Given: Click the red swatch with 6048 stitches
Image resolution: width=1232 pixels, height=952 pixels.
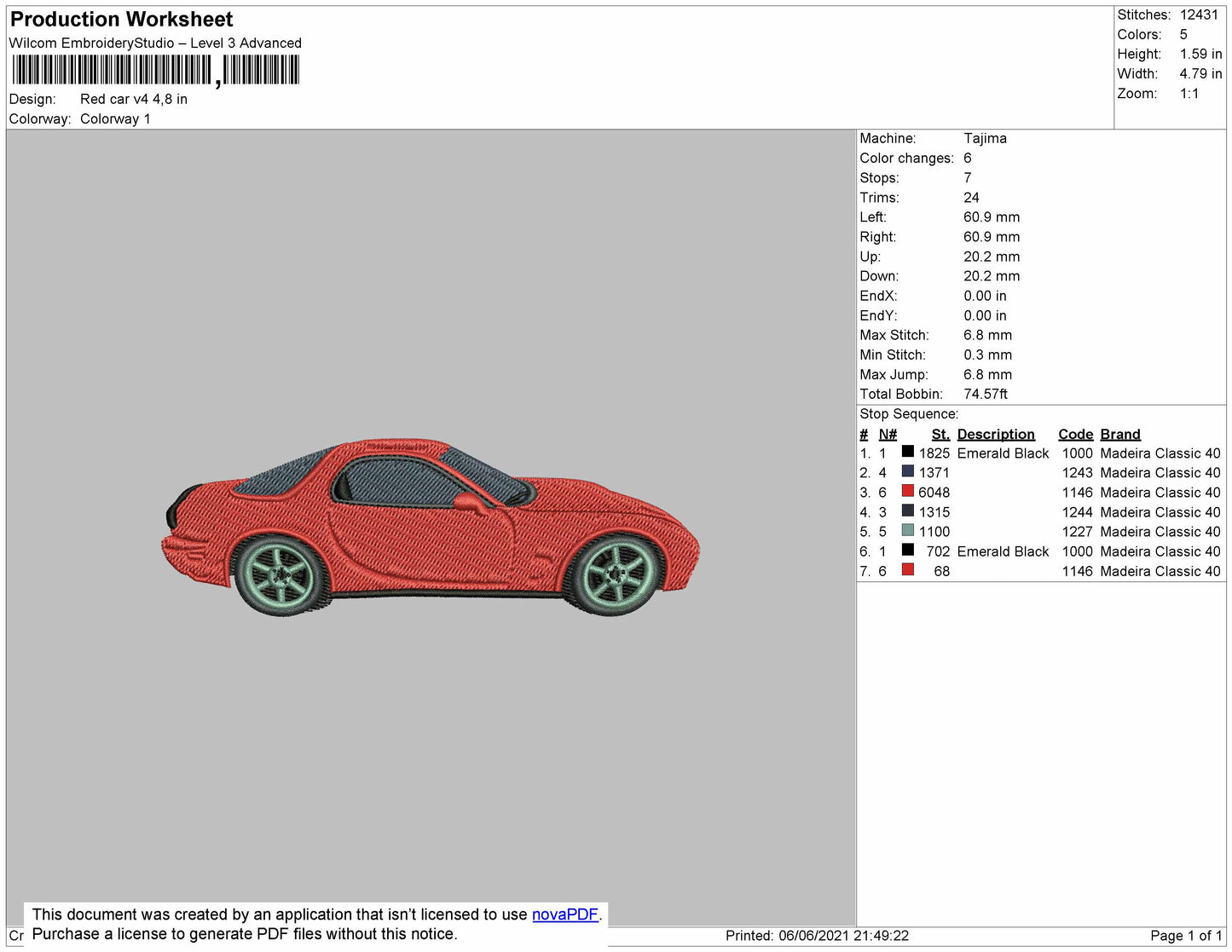Looking at the screenshot, I should pyautogui.click(x=908, y=491).
